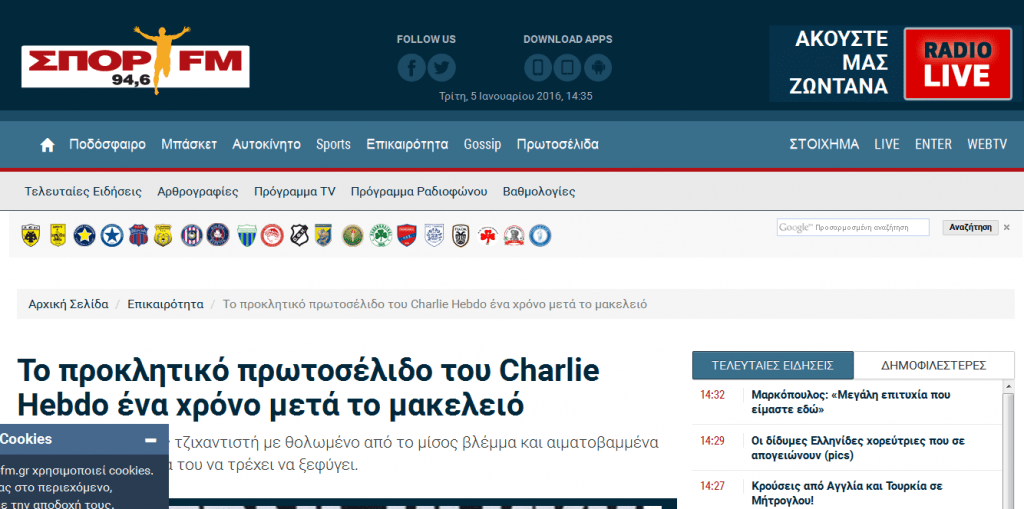The height and width of the screenshot is (509, 1024).
Task: Open the Πρωτοσέλιδα menu
Action: 558,144
